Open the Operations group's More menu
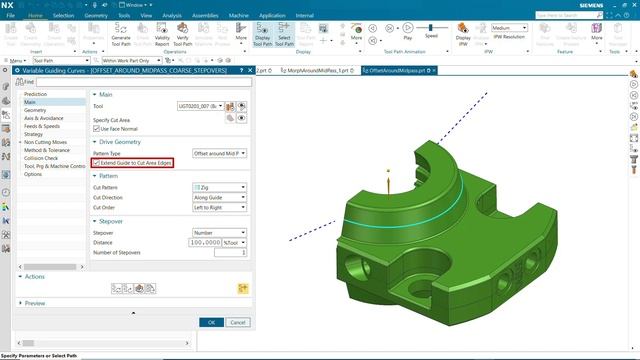640x360 pixels. [x=241, y=32]
